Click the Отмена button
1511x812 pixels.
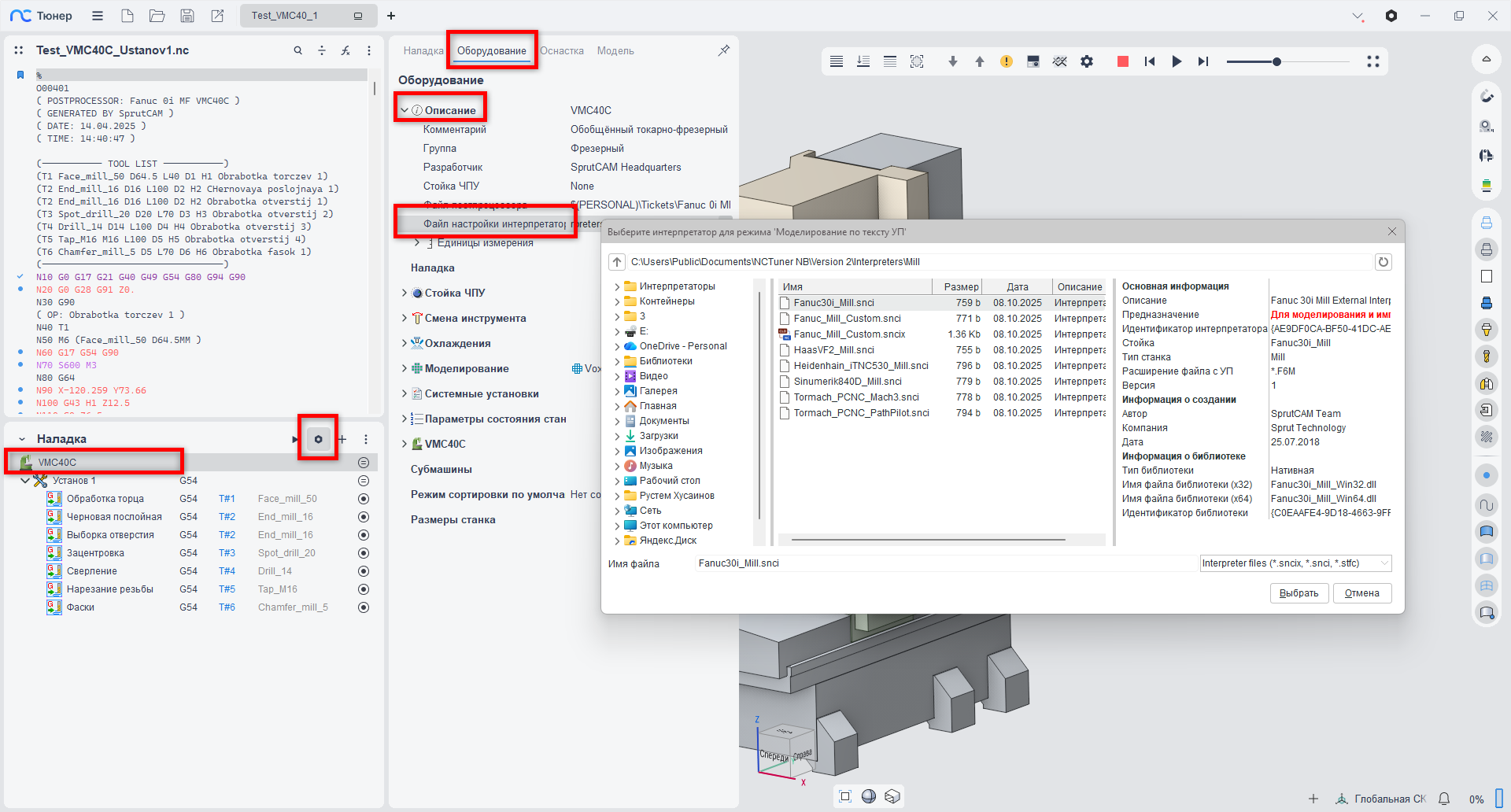click(x=1361, y=593)
